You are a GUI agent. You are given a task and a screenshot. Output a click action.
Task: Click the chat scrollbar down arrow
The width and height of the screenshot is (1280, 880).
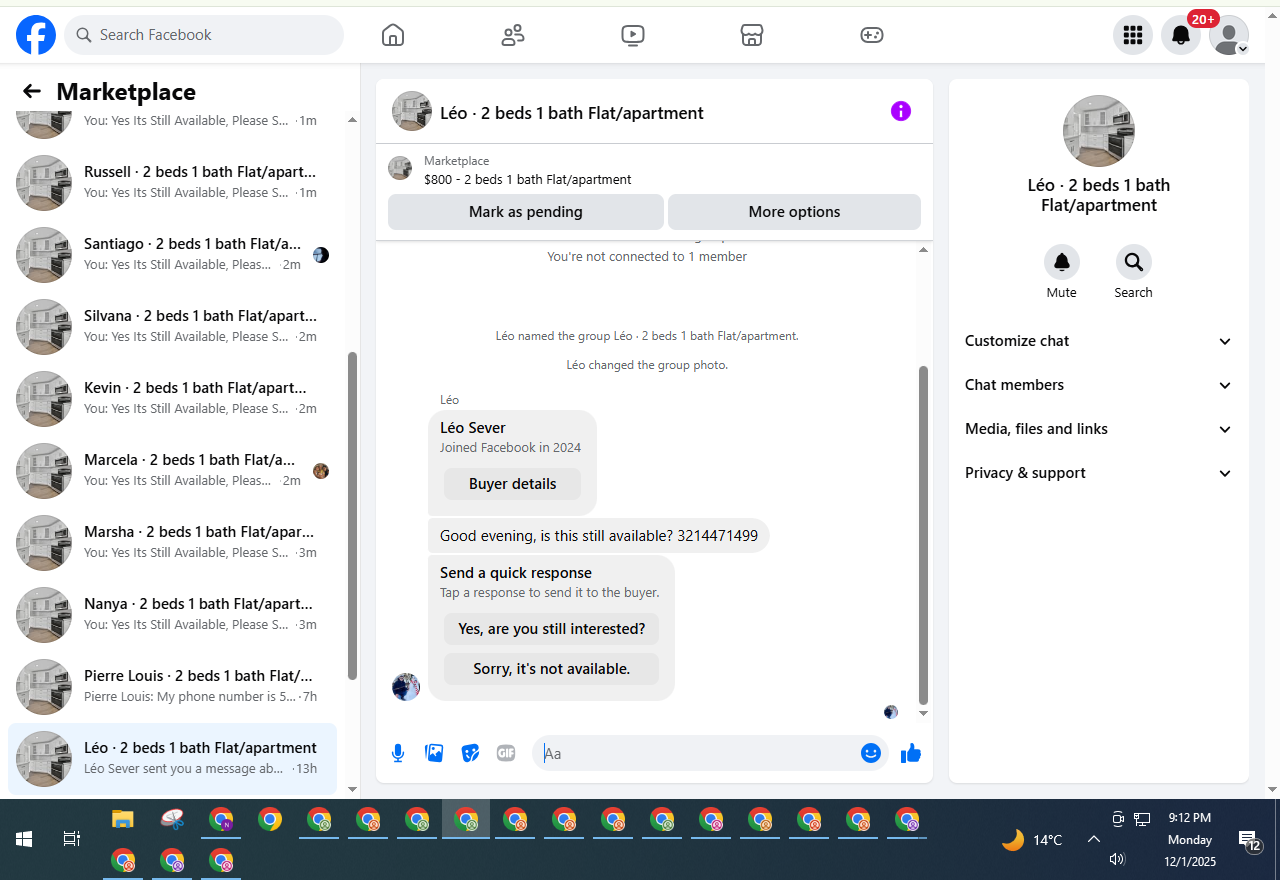tap(923, 713)
